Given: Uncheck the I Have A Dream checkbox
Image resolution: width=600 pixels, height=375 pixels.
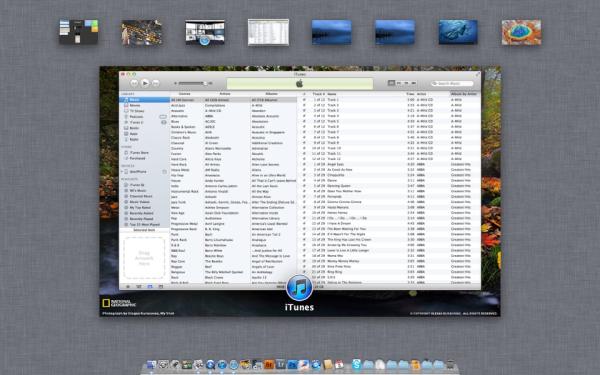Looking at the screenshot, I should tap(304, 223).
